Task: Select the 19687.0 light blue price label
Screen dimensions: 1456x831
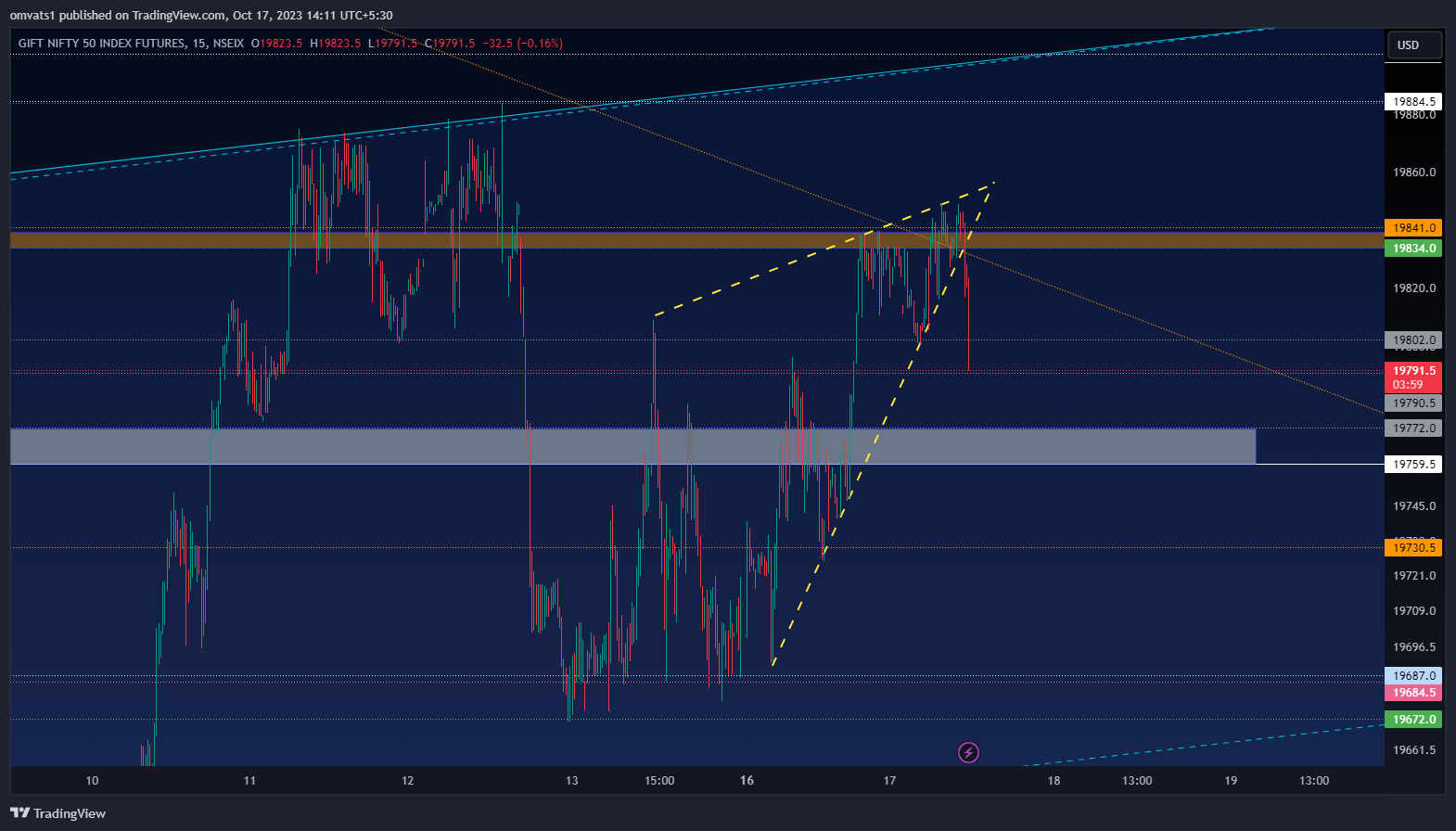Action: [1413, 676]
